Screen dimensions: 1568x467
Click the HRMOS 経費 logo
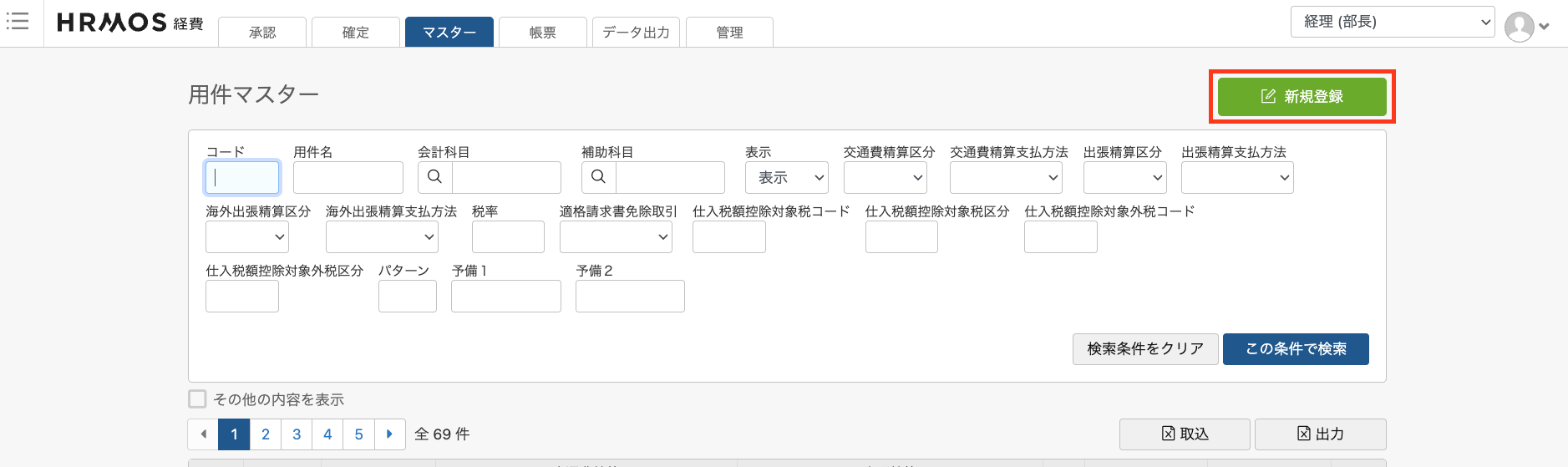pos(130,23)
